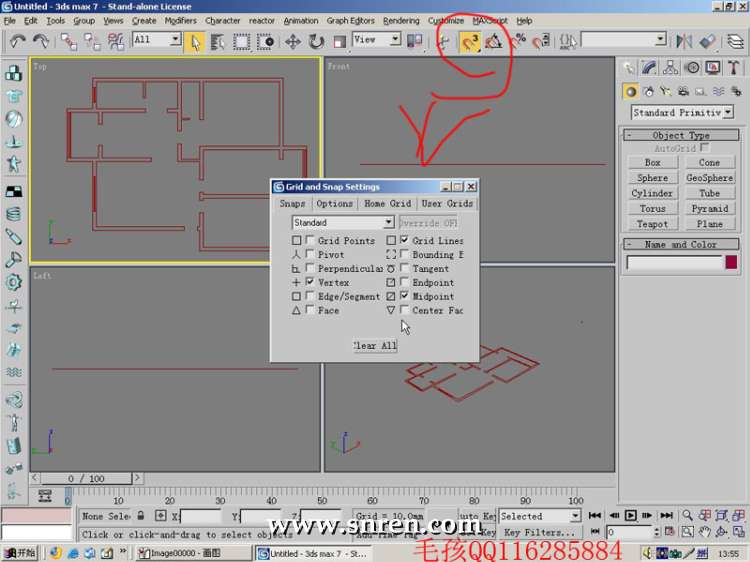Switch to the Options tab

334,204
